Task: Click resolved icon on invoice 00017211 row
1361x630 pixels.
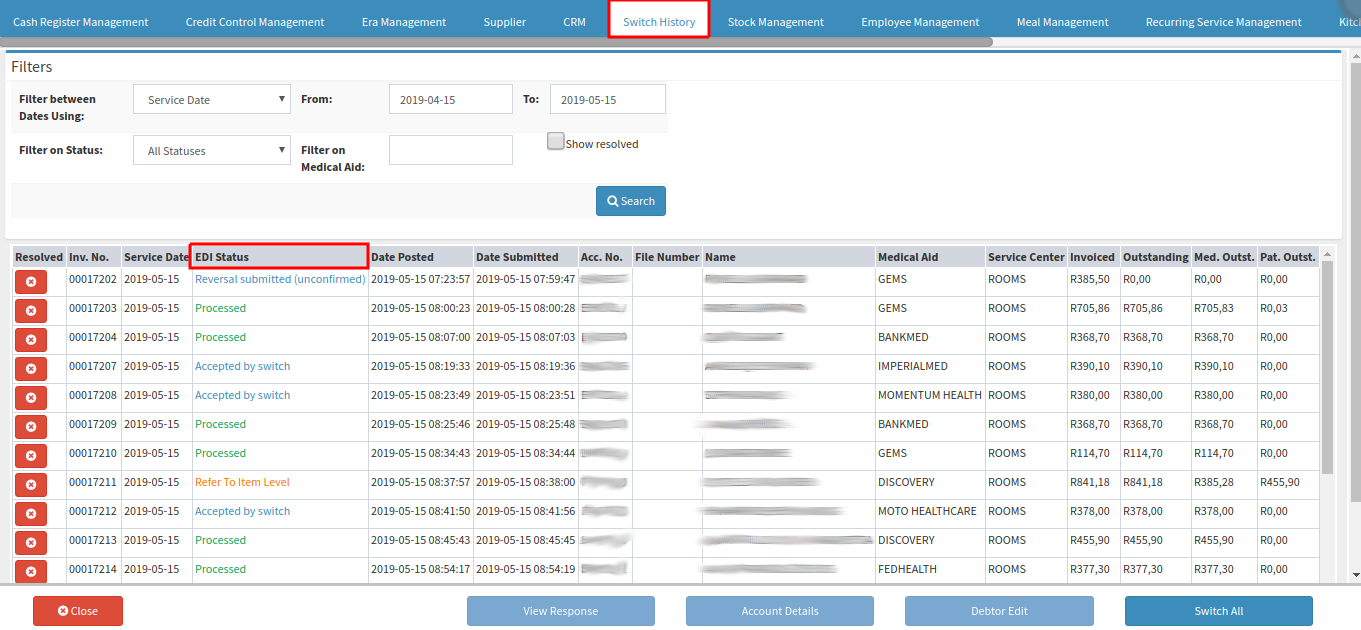Action: coord(31,485)
